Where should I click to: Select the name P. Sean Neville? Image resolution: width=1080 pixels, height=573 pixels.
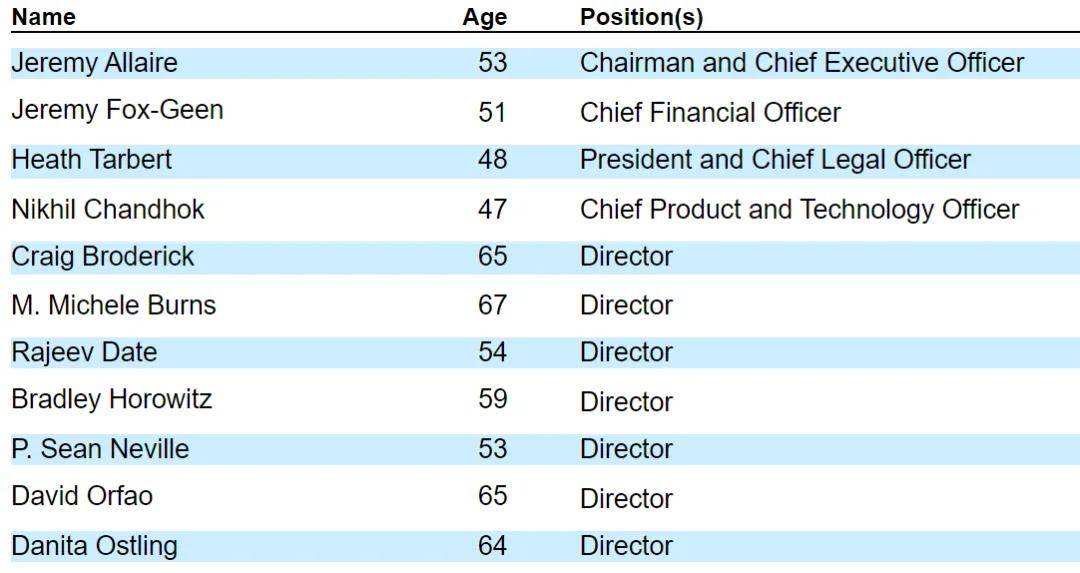(x=100, y=449)
